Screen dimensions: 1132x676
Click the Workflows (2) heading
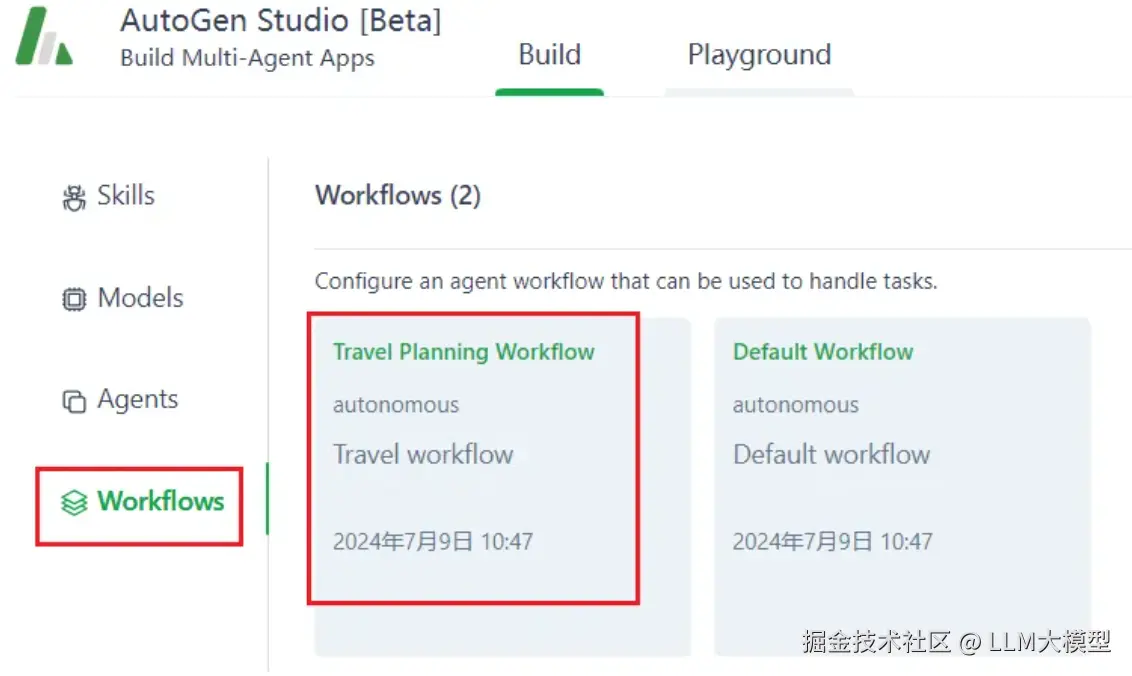[x=398, y=196]
